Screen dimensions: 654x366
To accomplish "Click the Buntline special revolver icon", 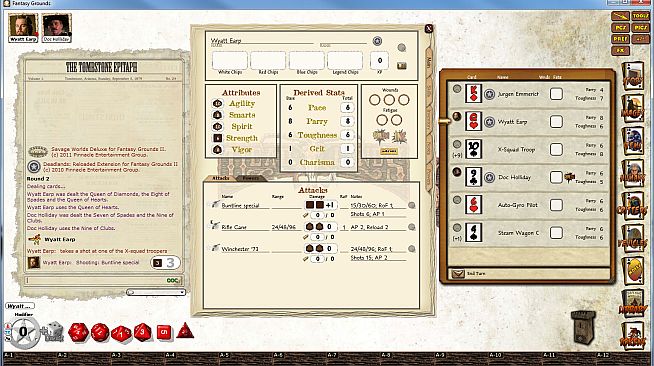I will click(215, 204).
